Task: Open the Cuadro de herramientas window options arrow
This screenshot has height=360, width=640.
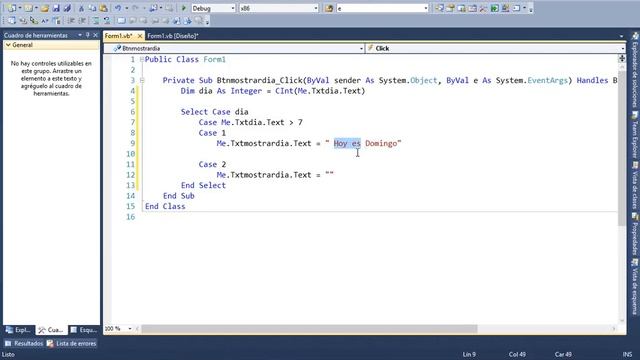Action: point(80,36)
